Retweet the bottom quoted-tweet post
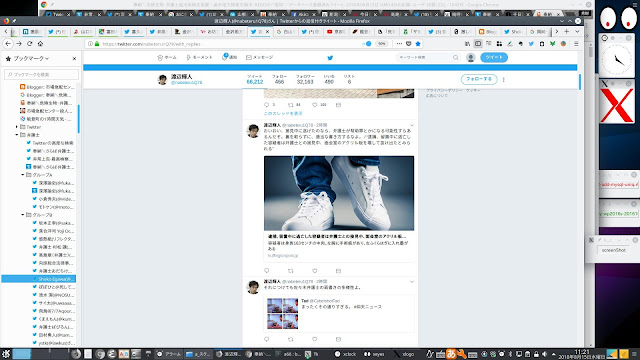 pyautogui.click(x=291, y=339)
